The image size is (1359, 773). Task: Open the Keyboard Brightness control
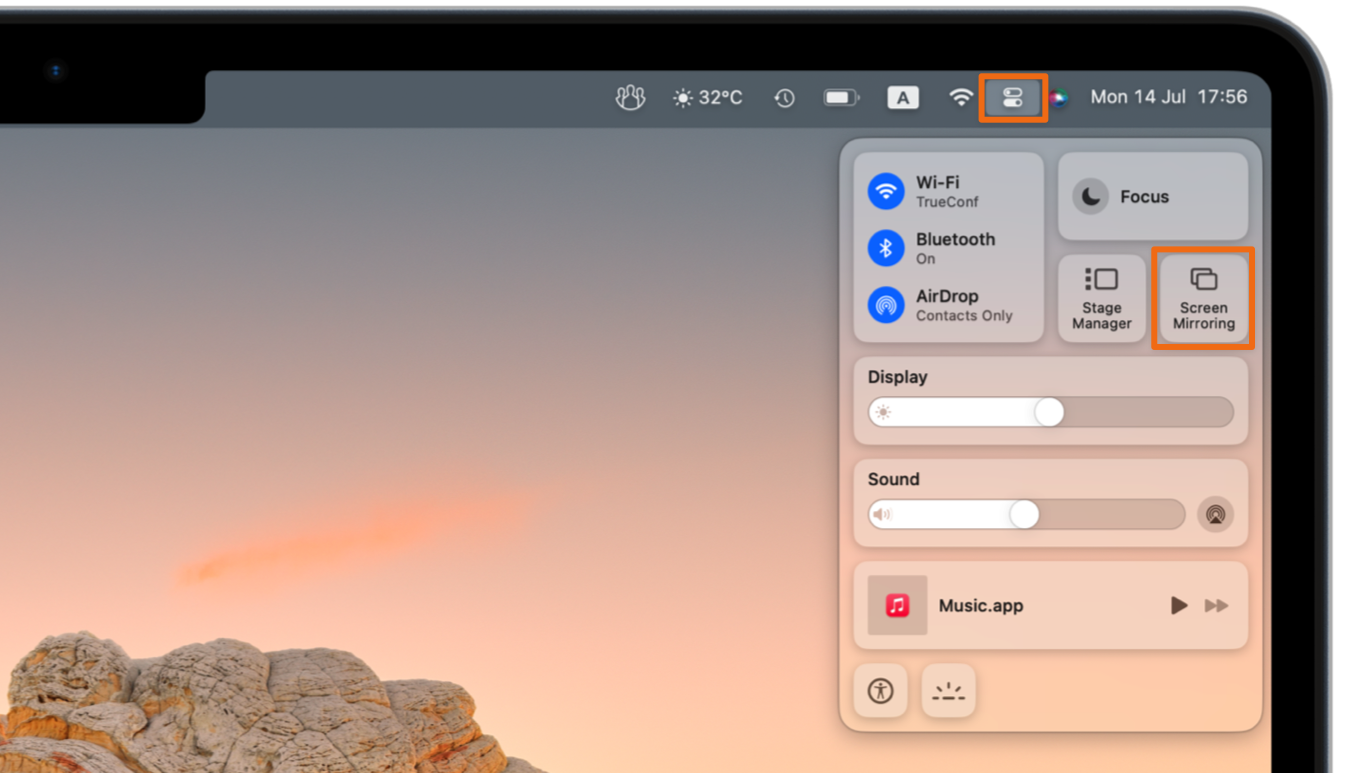point(949,690)
